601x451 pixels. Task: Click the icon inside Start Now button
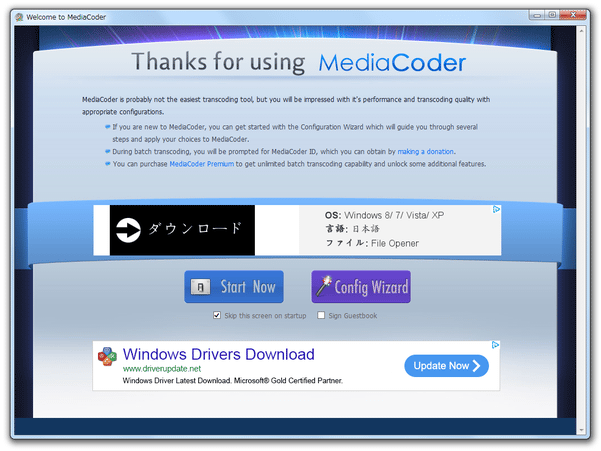pos(200,287)
